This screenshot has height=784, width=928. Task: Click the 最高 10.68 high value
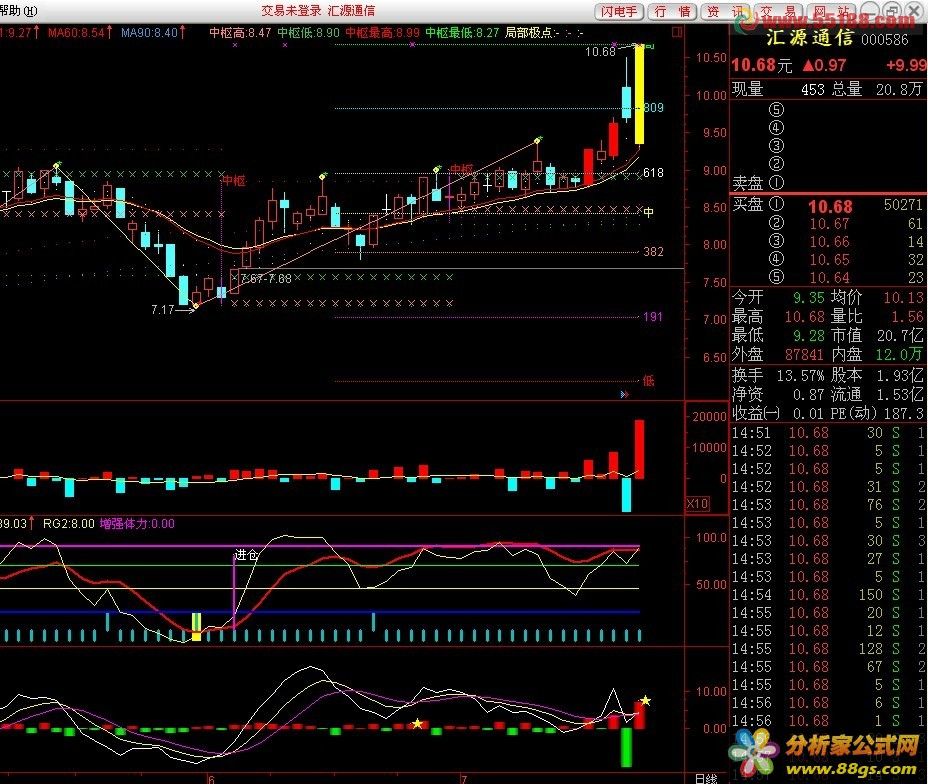point(804,317)
